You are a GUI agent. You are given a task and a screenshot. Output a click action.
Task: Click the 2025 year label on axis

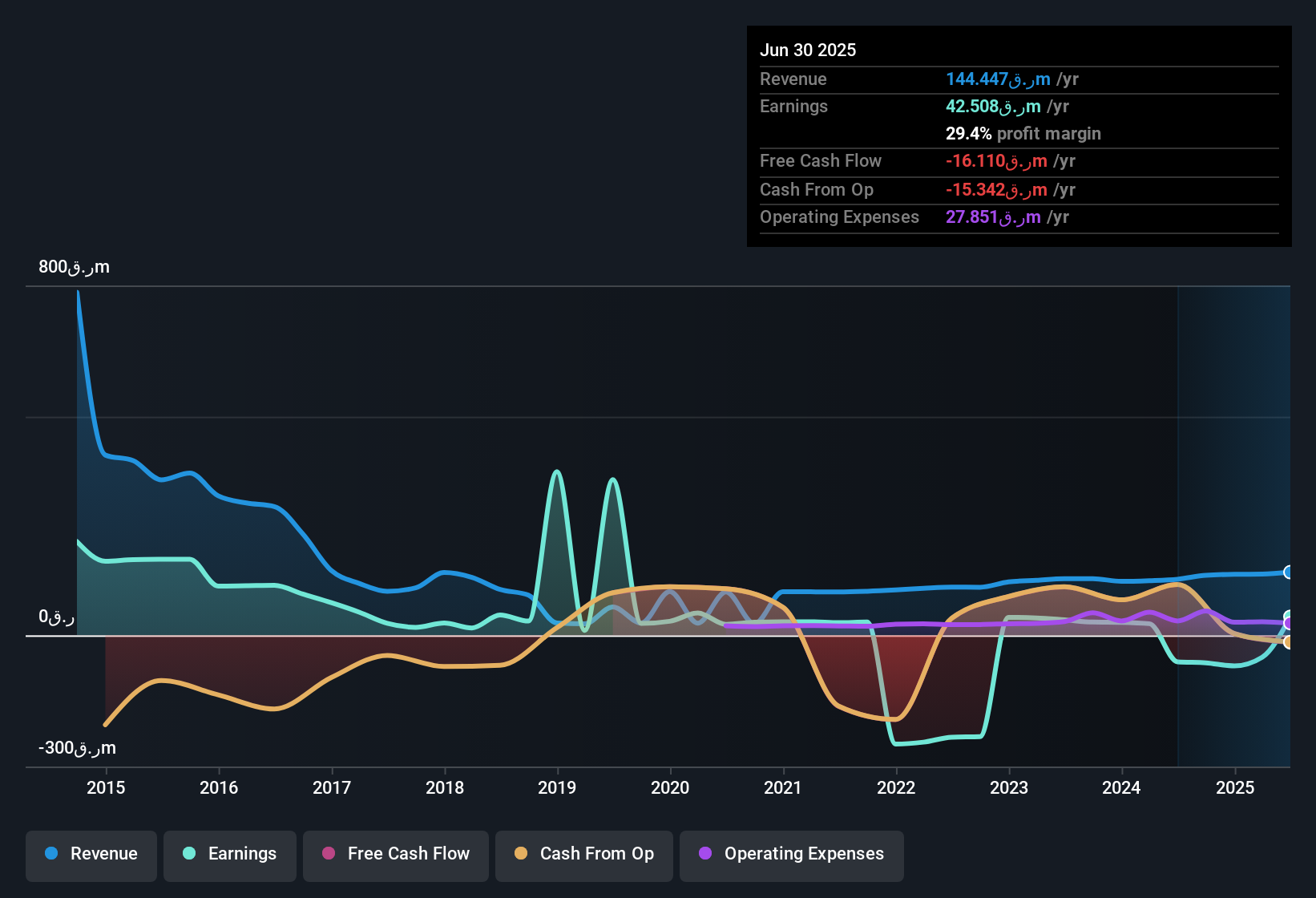click(1235, 787)
